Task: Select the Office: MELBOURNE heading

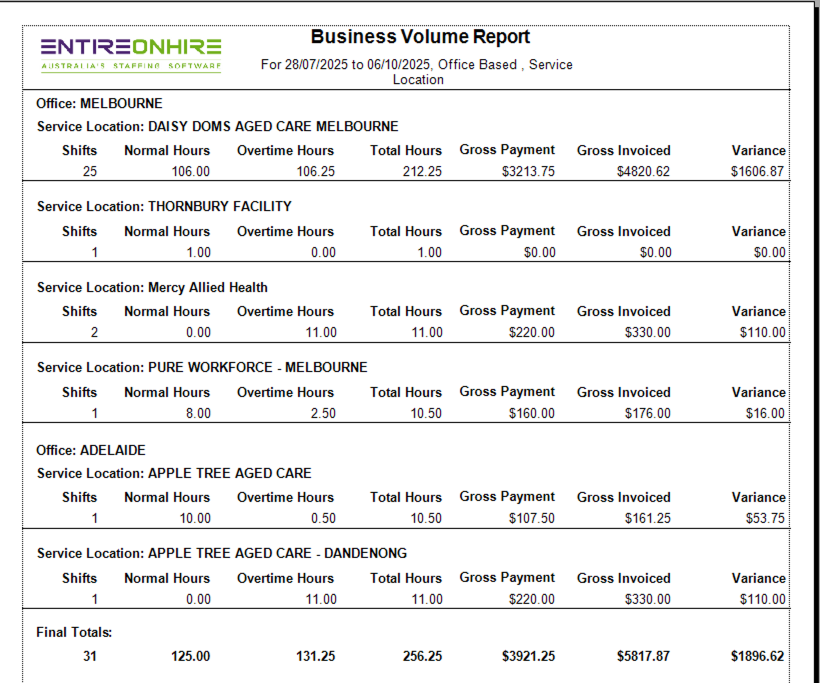Action: [x=99, y=103]
